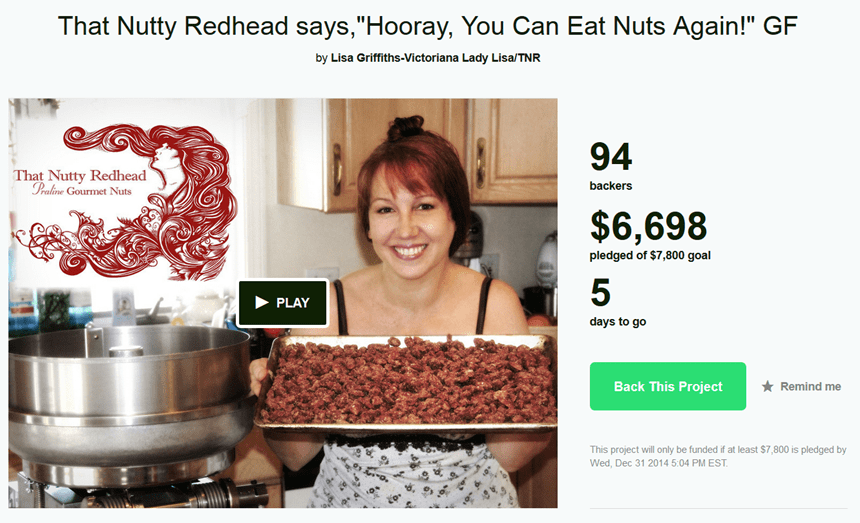Viewport: 860px width, 523px height.
Task: Click the star icon beside Remind me
Action: pyautogui.click(x=767, y=386)
